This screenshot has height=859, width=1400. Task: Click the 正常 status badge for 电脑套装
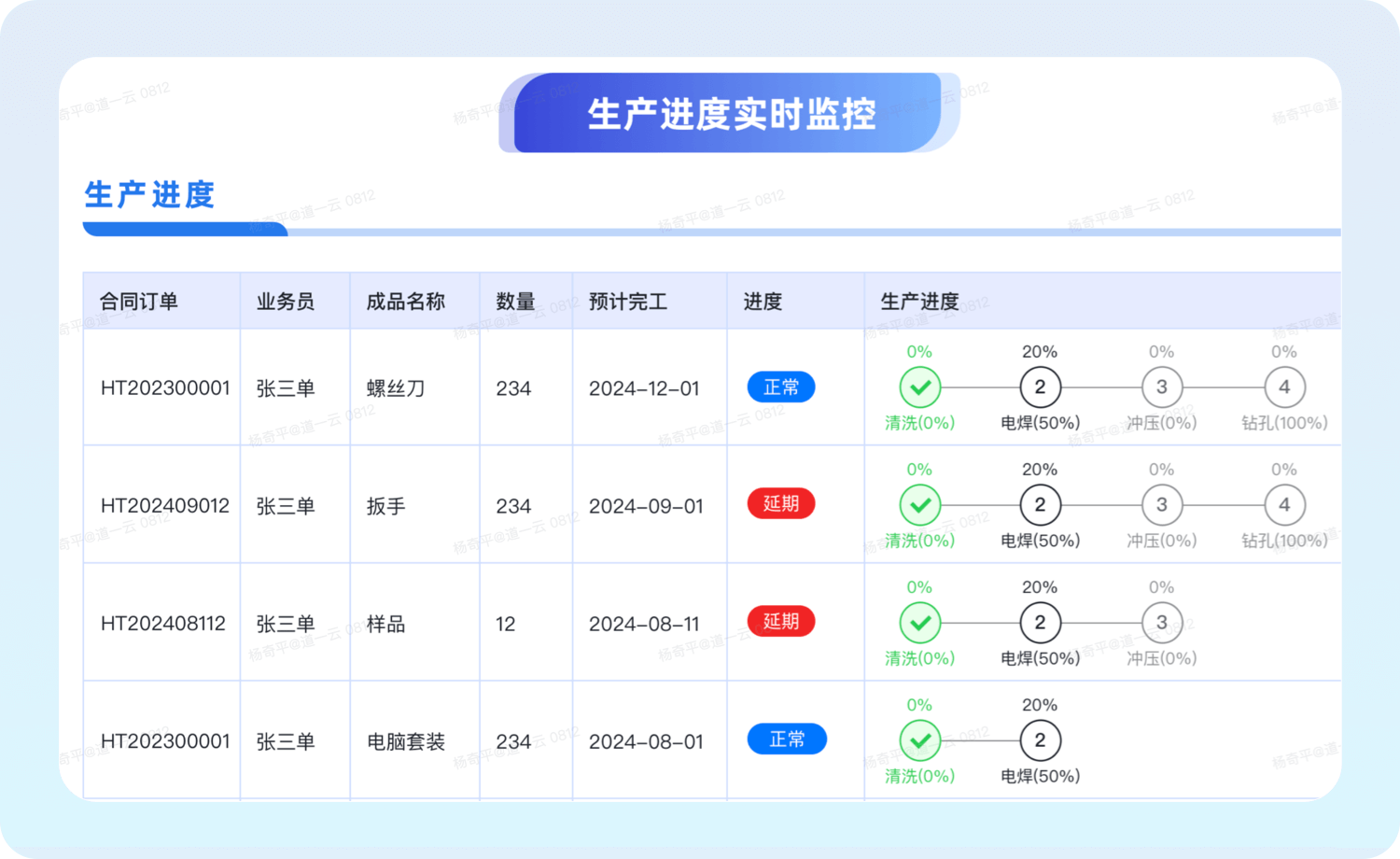[787, 739]
